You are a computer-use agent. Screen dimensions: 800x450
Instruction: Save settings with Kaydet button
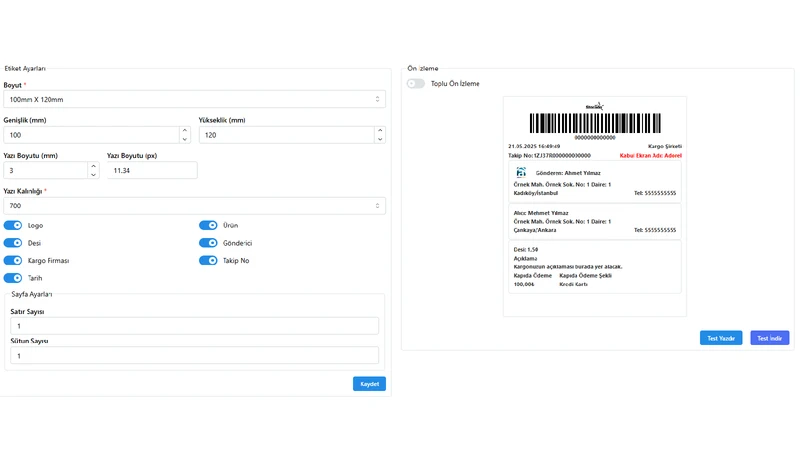pos(369,384)
